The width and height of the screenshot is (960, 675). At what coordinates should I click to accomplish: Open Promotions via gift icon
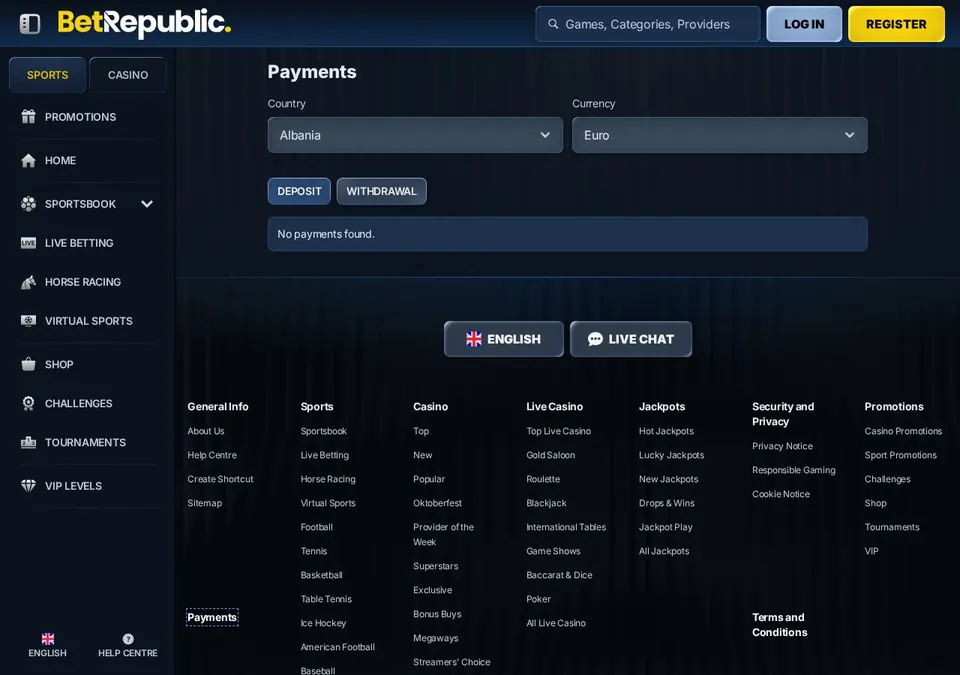[x=28, y=116]
